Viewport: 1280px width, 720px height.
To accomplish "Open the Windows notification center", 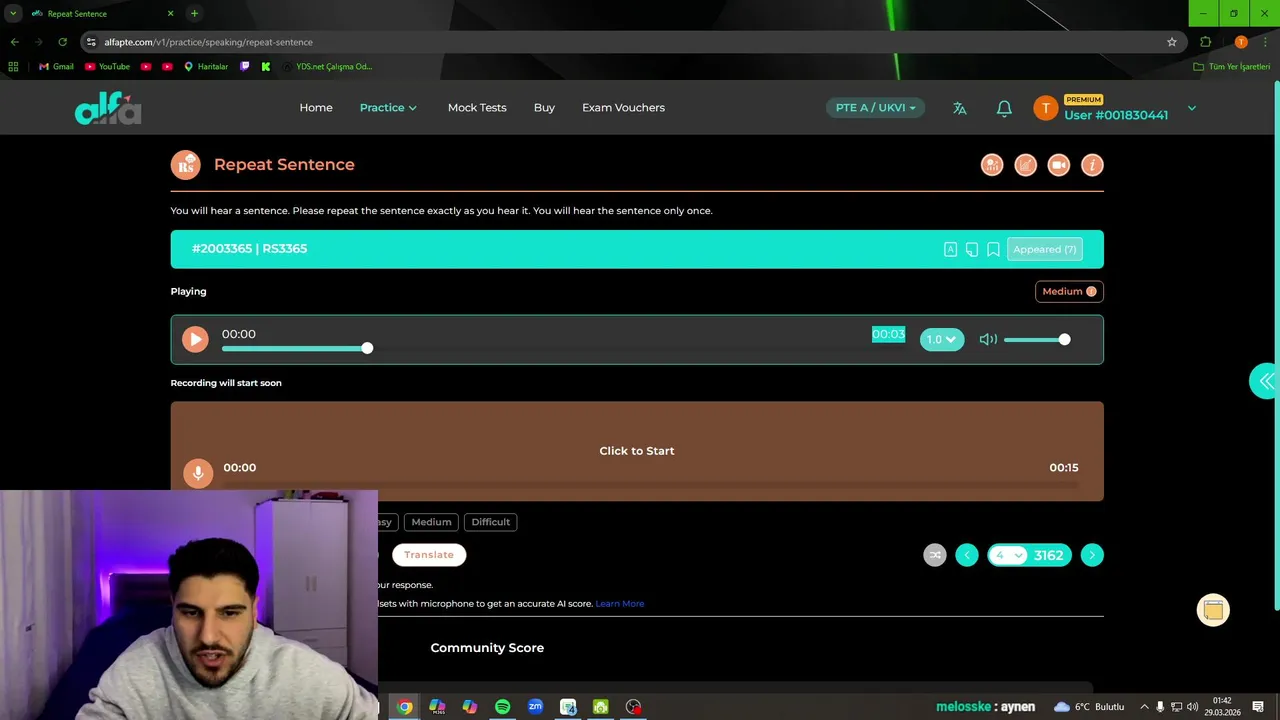I will (x=1258, y=707).
